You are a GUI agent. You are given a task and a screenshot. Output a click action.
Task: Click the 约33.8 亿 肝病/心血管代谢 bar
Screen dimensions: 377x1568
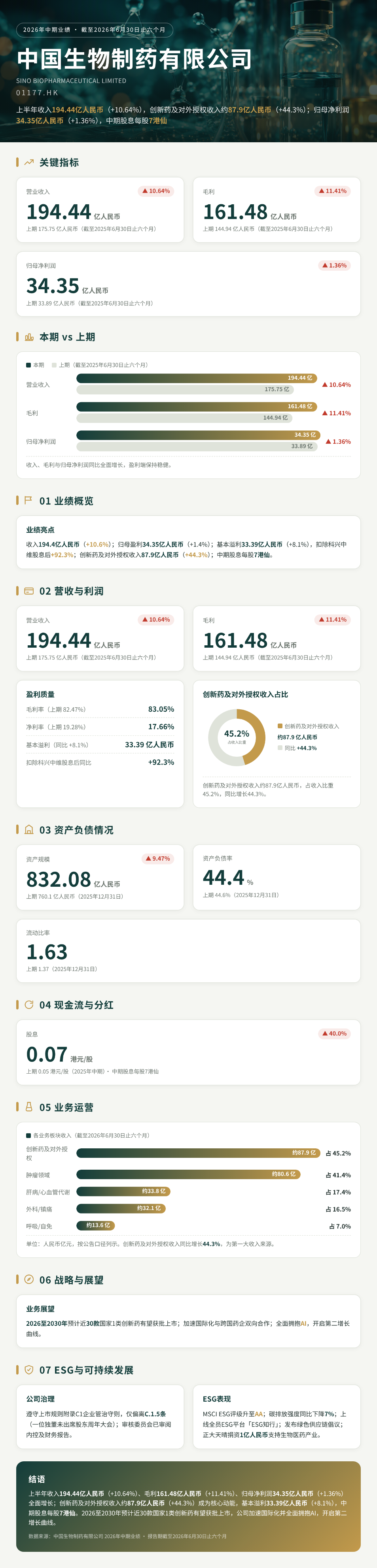click(123, 1191)
